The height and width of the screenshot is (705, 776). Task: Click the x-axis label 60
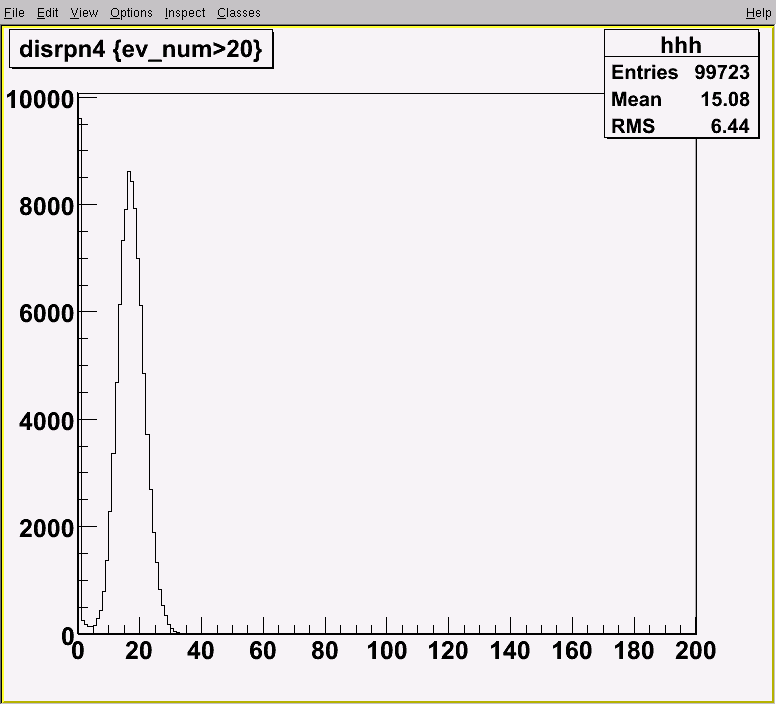(262, 651)
